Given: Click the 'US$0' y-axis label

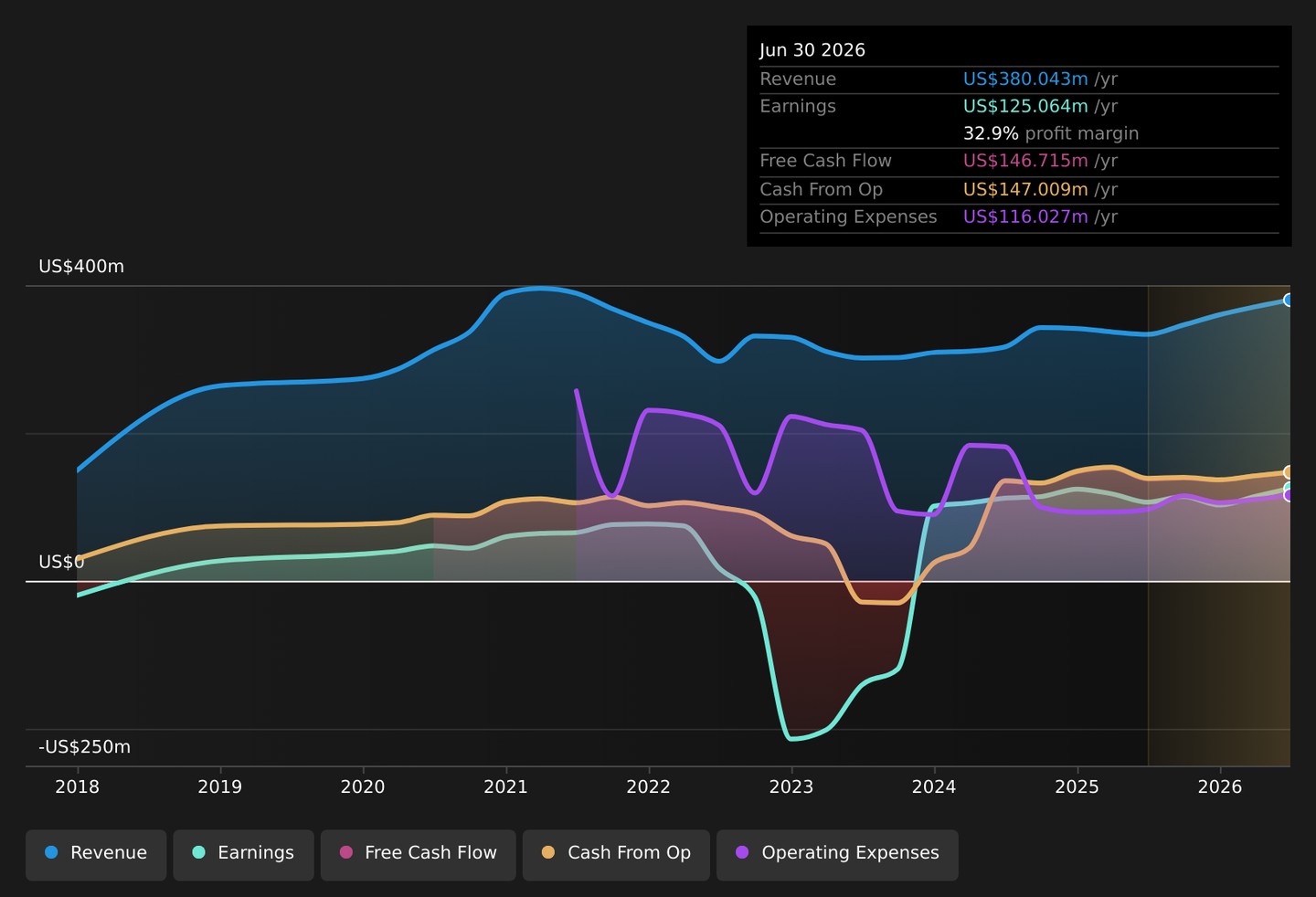Looking at the screenshot, I should coord(61,562).
